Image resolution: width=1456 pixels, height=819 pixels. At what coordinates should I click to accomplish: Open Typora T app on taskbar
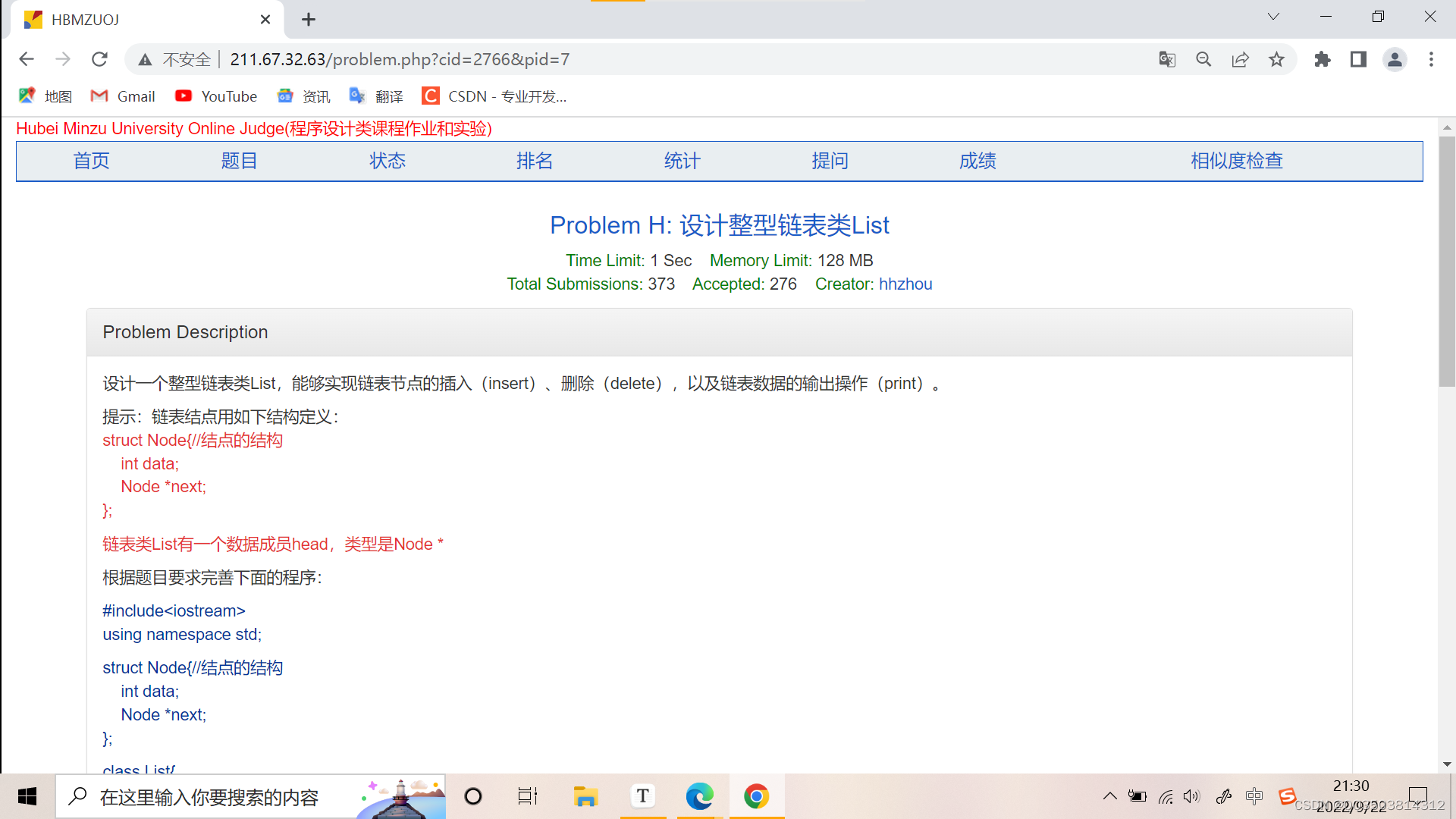(643, 796)
